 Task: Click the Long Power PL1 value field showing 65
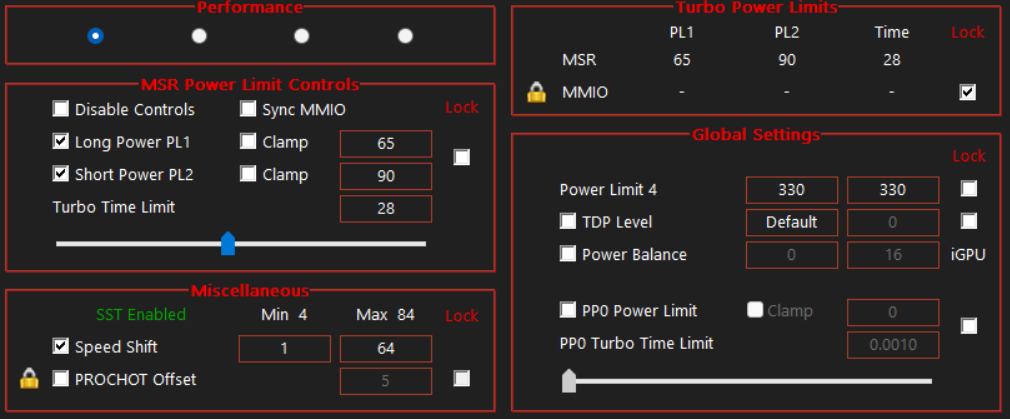[386, 144]
